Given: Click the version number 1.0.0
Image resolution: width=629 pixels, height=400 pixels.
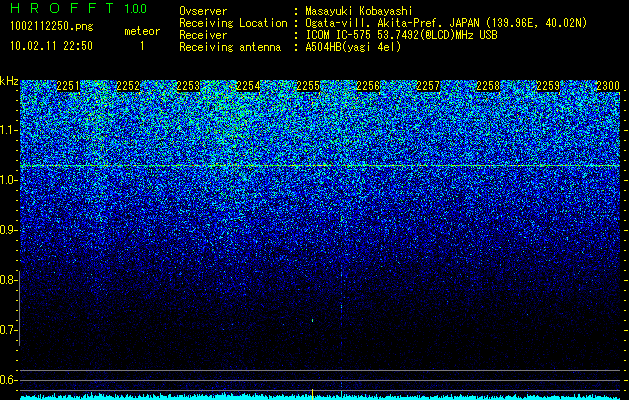Looking at the screenshot, I should click(136, 9).
